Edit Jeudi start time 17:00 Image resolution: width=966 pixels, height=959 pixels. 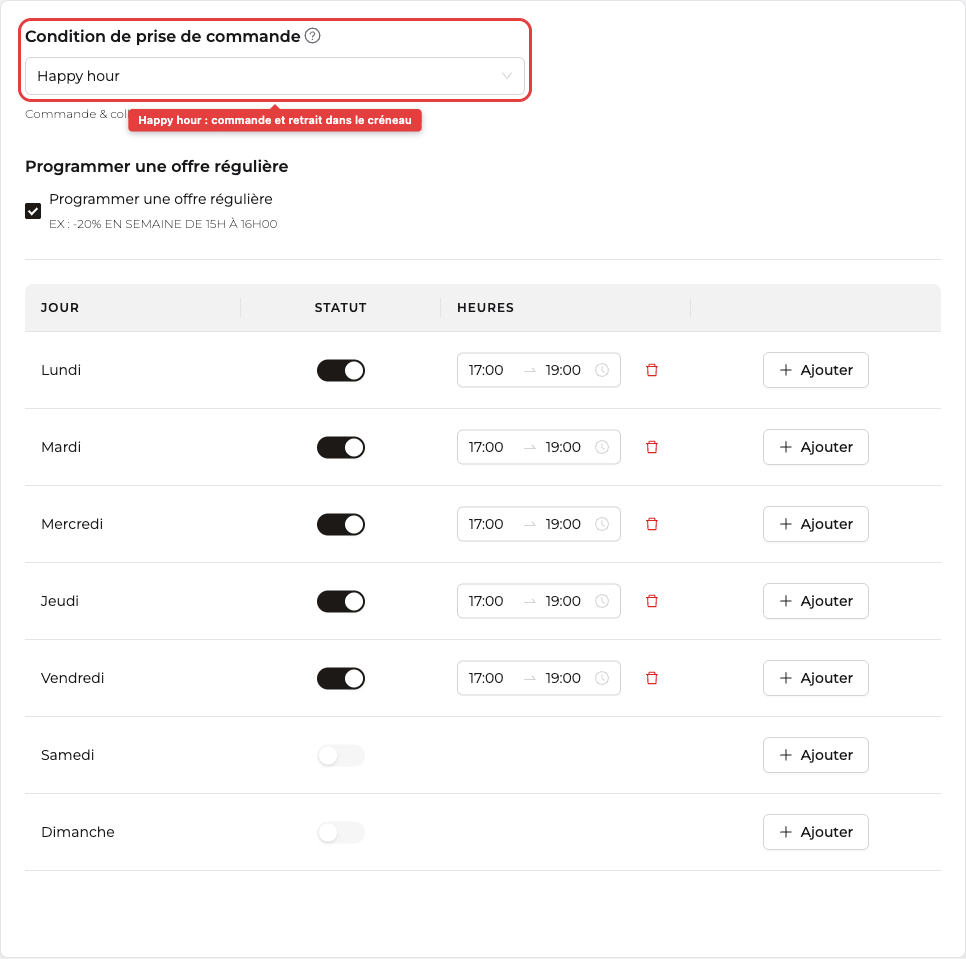point(486,601)
